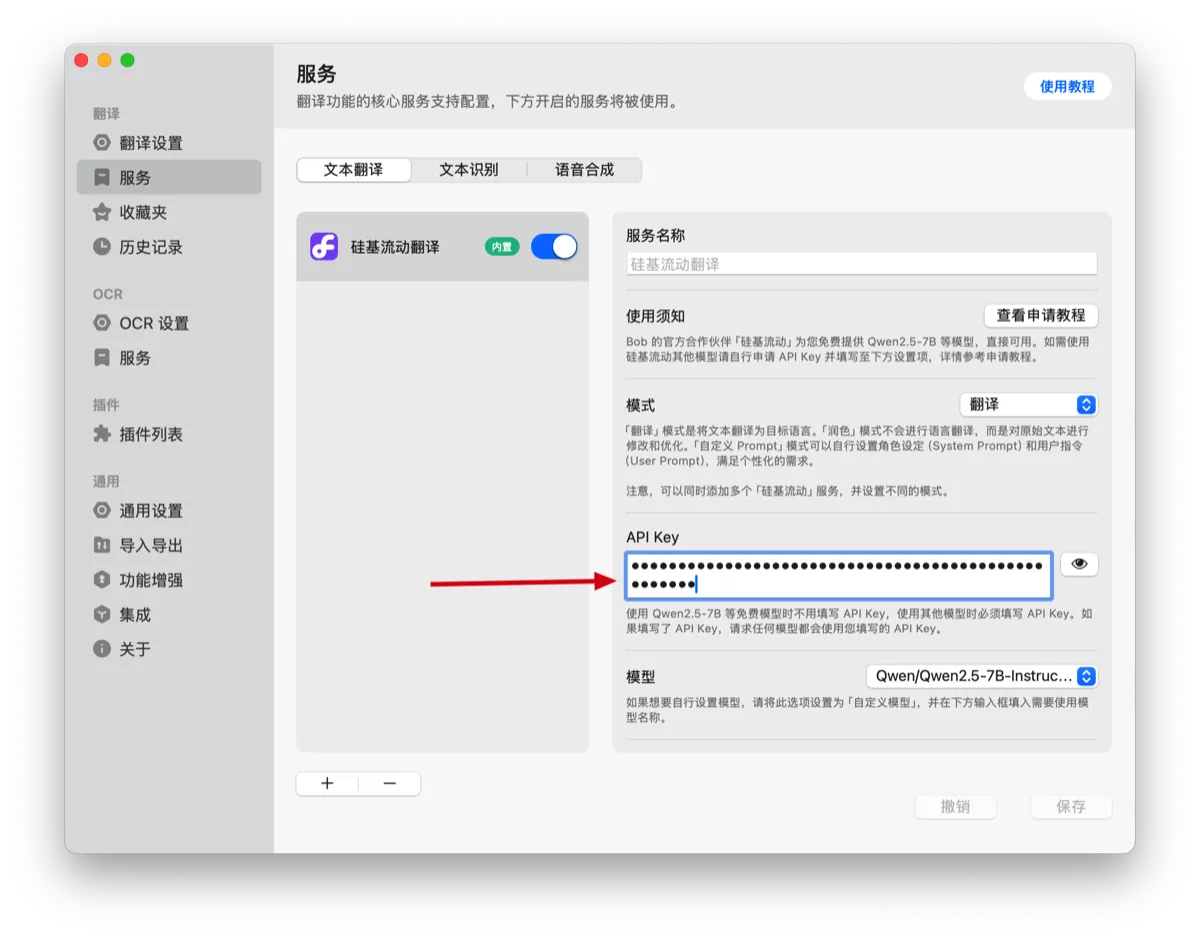Image resolution: width=1200 pixels, height=939 pixels.
Task: Click the 关于 info icon
Action: click(x=101, y=649)
